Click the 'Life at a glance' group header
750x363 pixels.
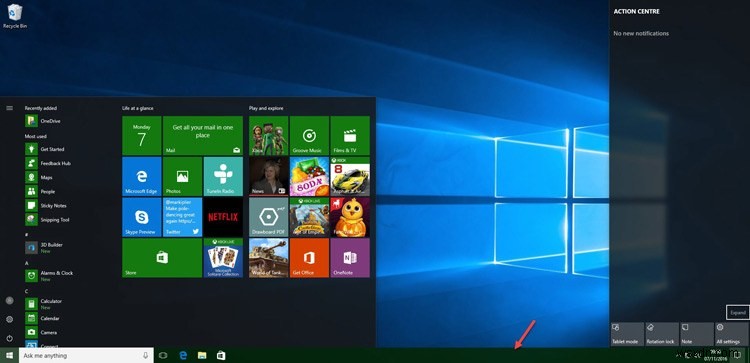[138, 108]
